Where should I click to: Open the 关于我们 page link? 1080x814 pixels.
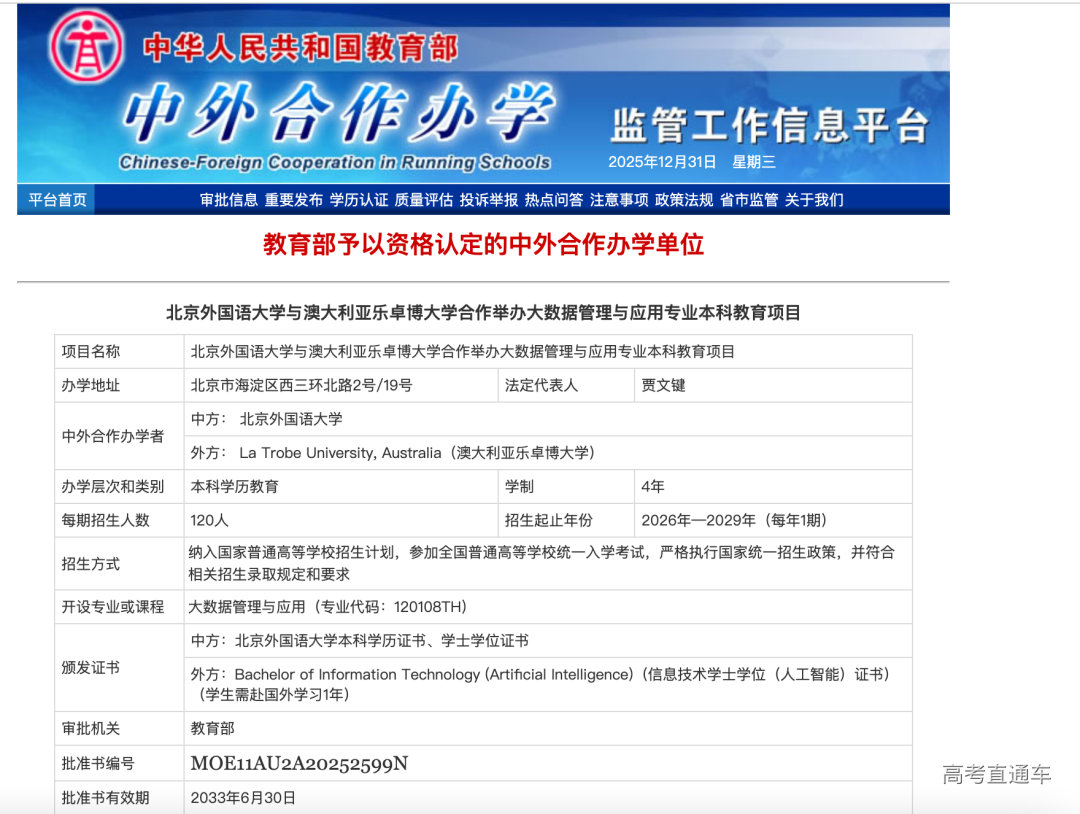click(814, 200)
